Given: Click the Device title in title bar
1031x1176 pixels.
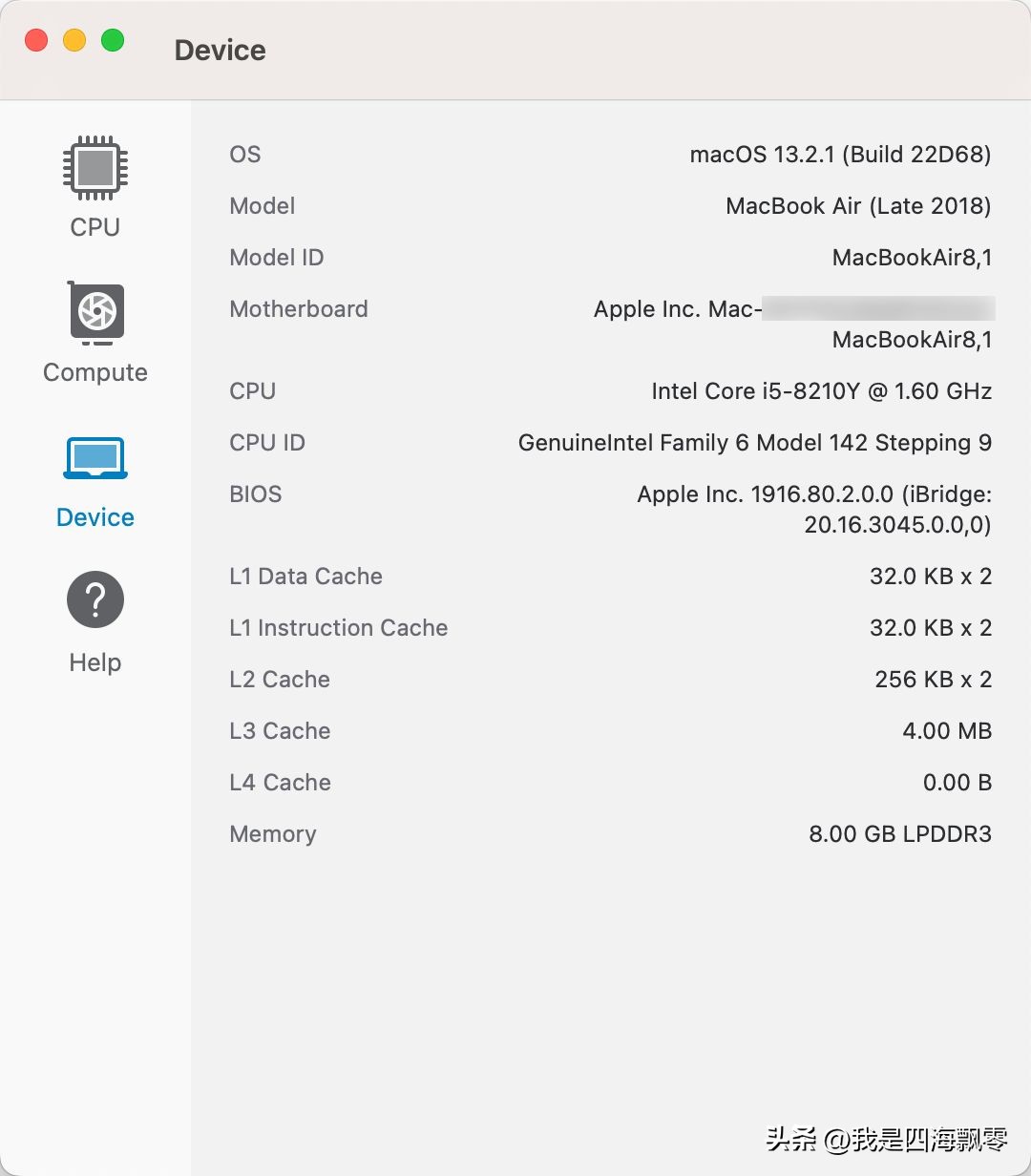Looking at the screenshot, I should [x=220, y=50].
